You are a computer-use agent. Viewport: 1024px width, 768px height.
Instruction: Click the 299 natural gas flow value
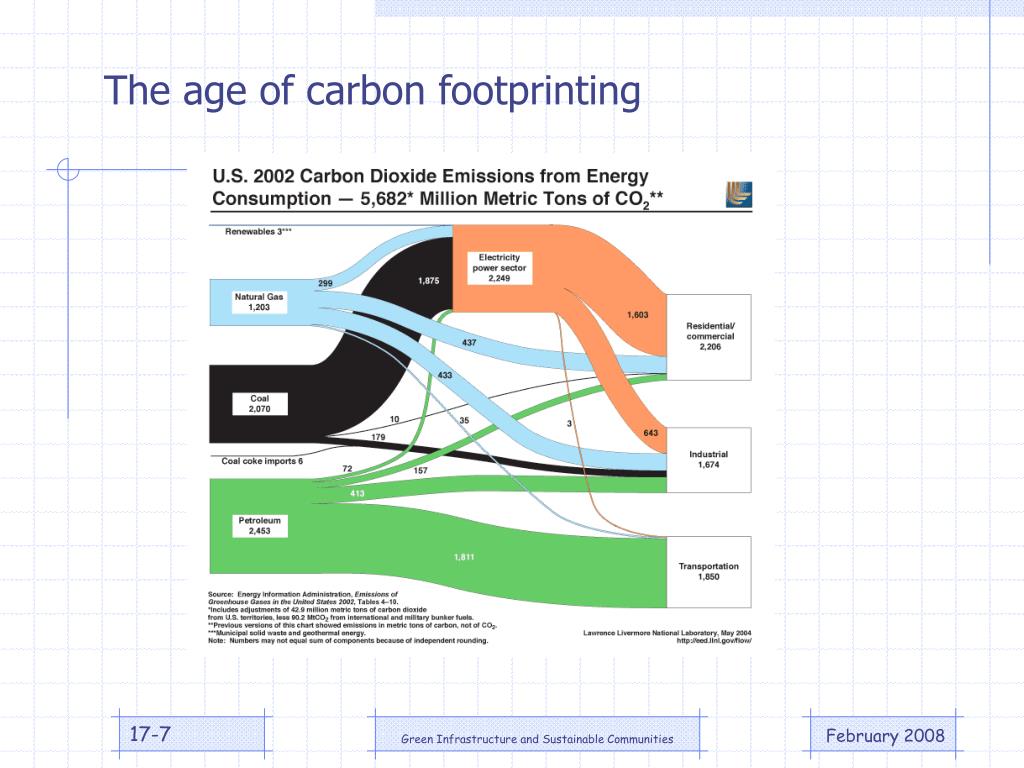point(325,283)
